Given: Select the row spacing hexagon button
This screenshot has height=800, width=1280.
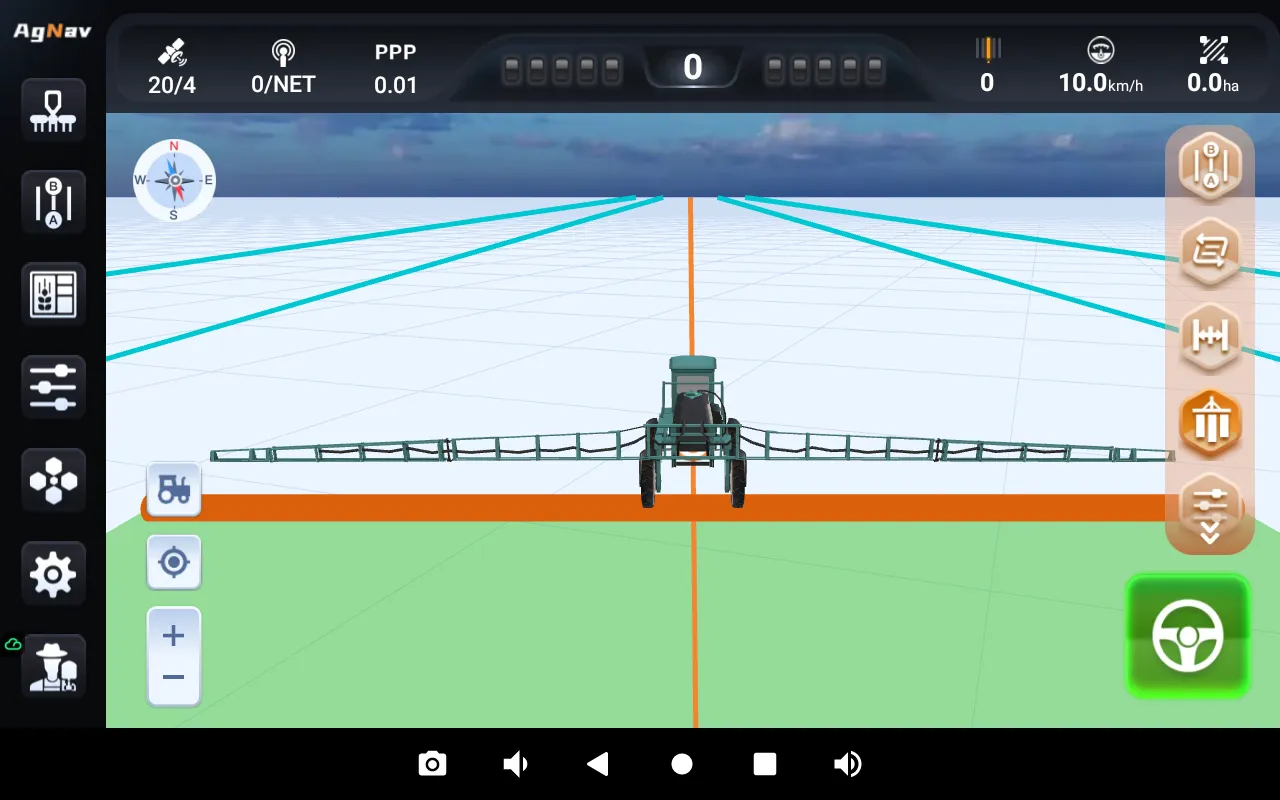Looking at the screenshot, I should 1210,336.
